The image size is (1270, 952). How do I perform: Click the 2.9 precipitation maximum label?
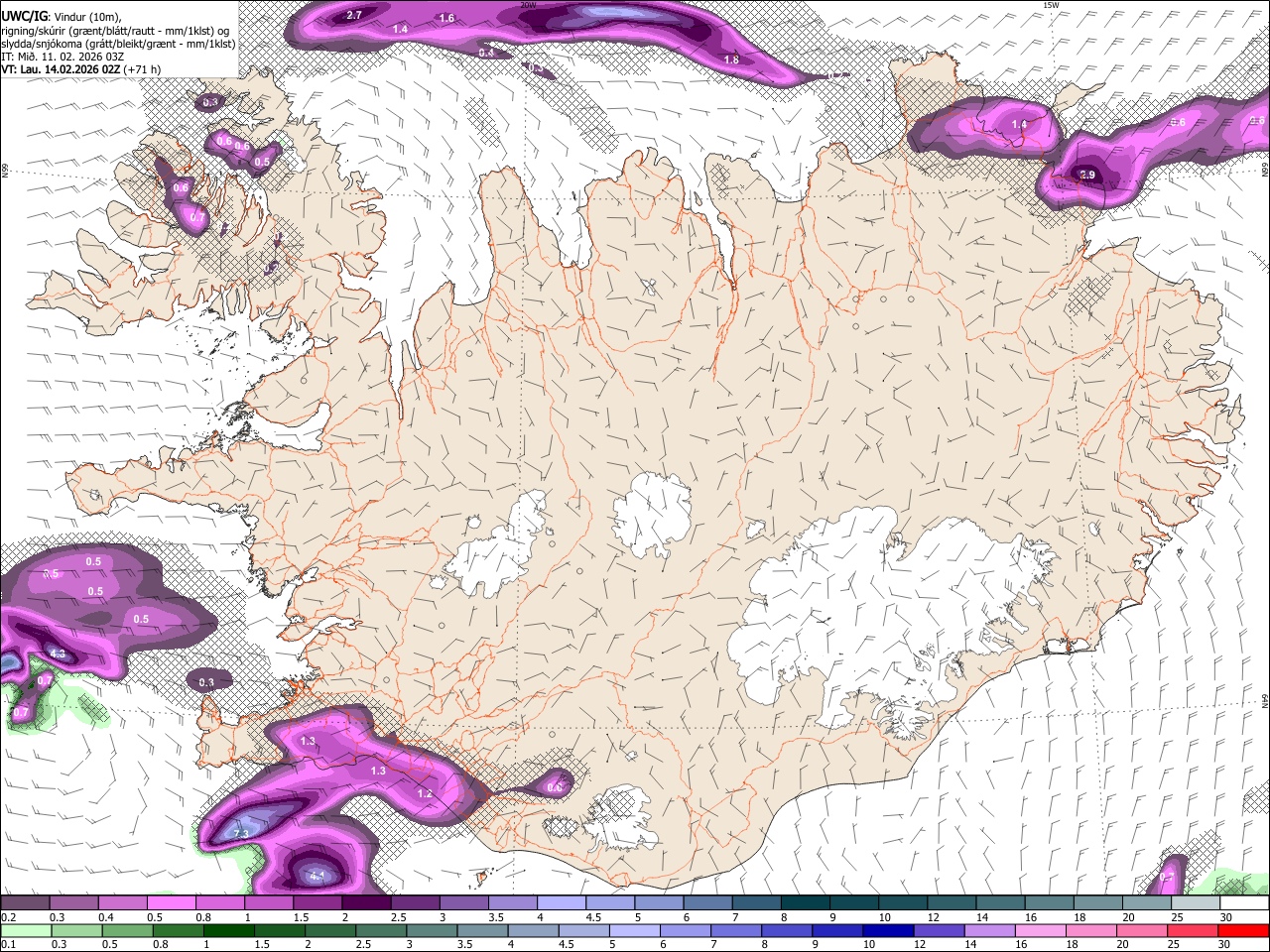click(x=1087, y=175)
